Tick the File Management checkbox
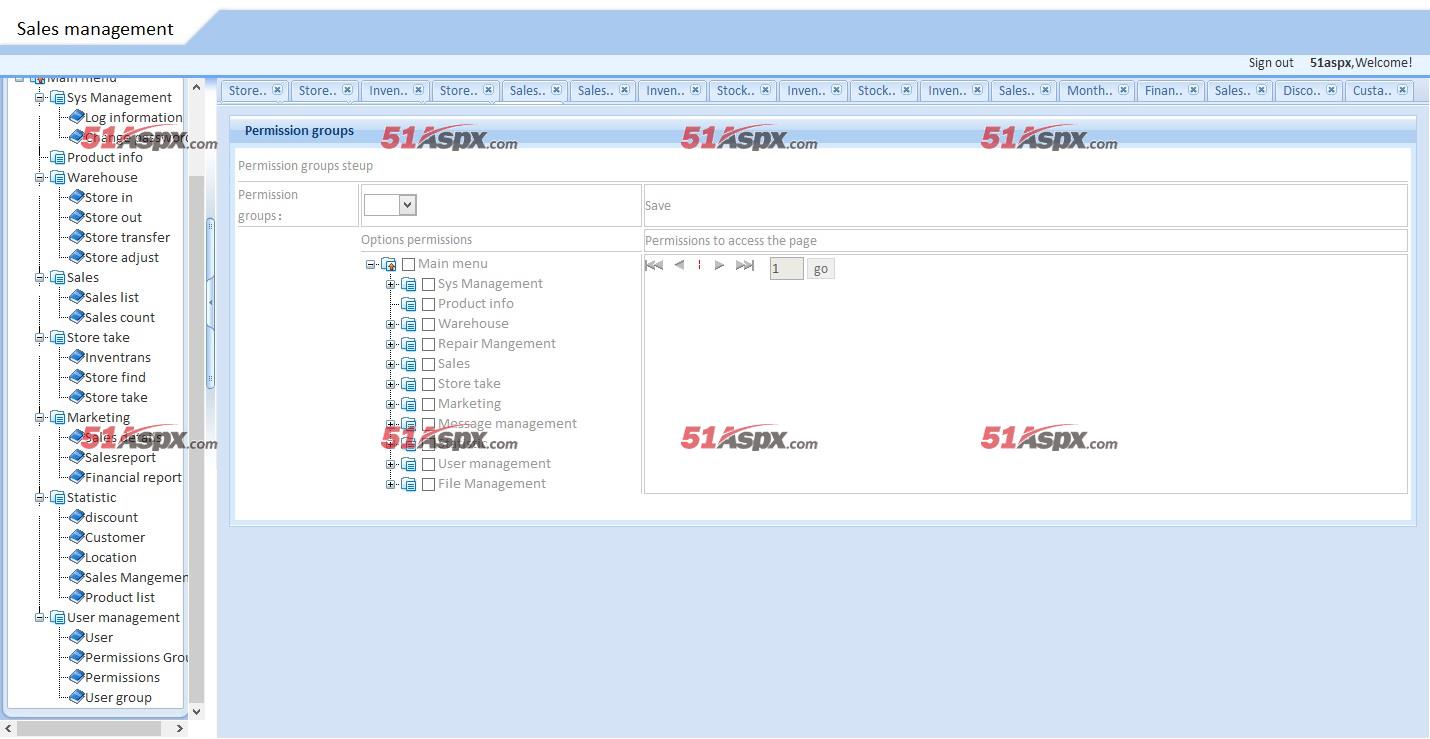 (x=428, y=484)
